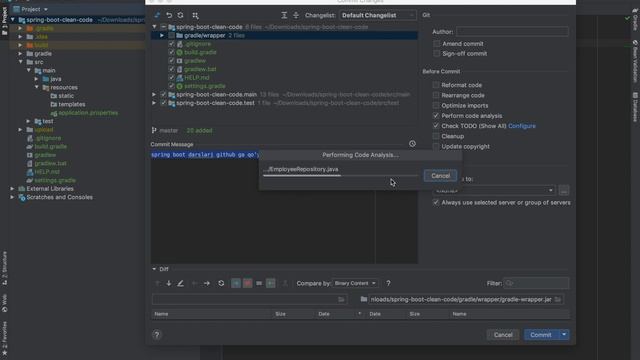The image size is (640, 360).
Task: Open the Favorites tool window tab
Action: tap(4, 338)
